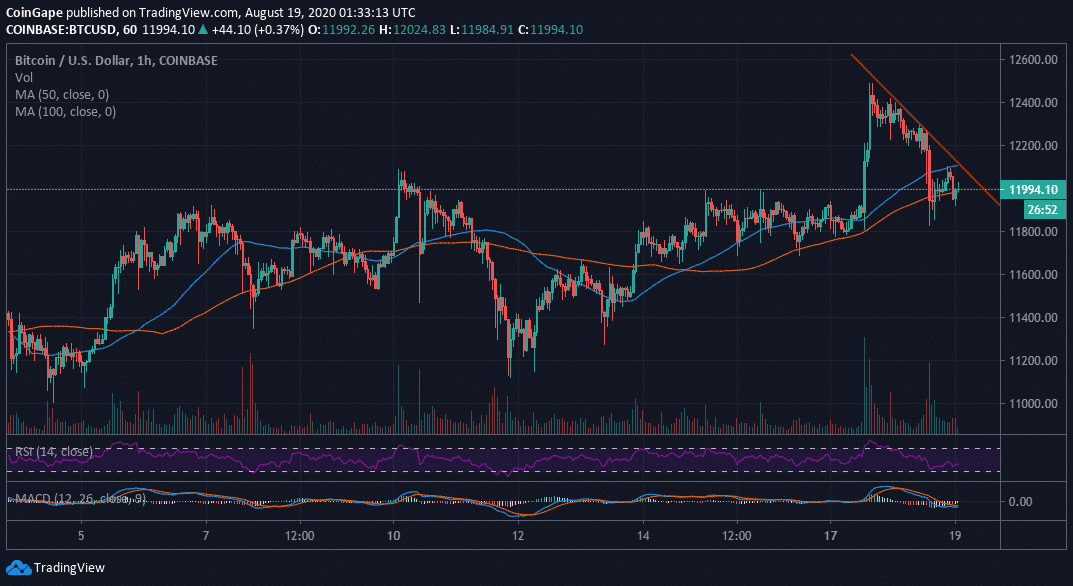Viewport: 1073px width, 586px height.
Task: Click date label '19' on time axis
Action: (x=956, y=535)
